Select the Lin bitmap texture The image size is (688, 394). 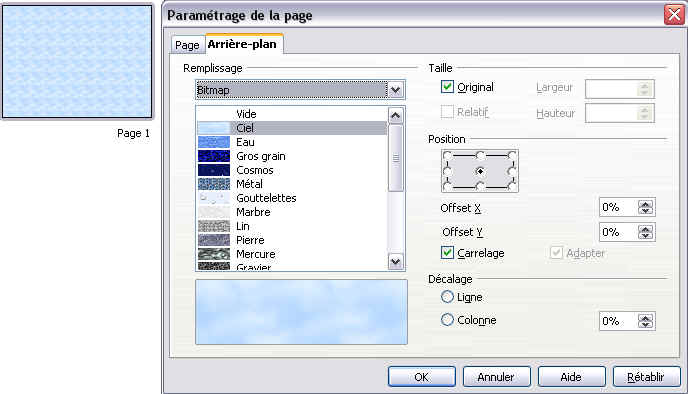point(291,226)
